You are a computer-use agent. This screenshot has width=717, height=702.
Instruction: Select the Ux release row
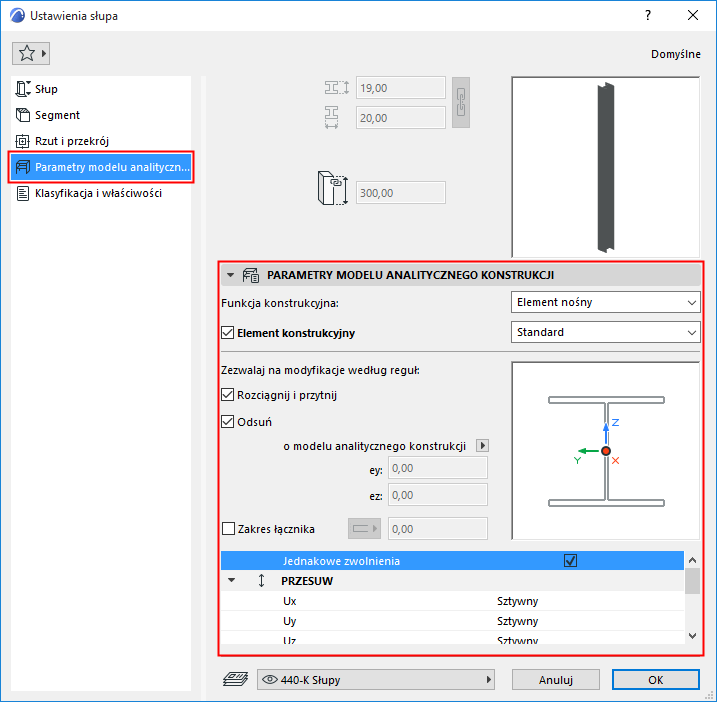tap(452, 600)
